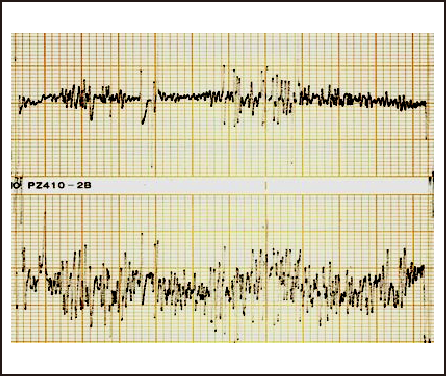Screen dimensions: 446x376
Task: Select the marks at lower chart's bottom-right corner
Action: [427, 339]
